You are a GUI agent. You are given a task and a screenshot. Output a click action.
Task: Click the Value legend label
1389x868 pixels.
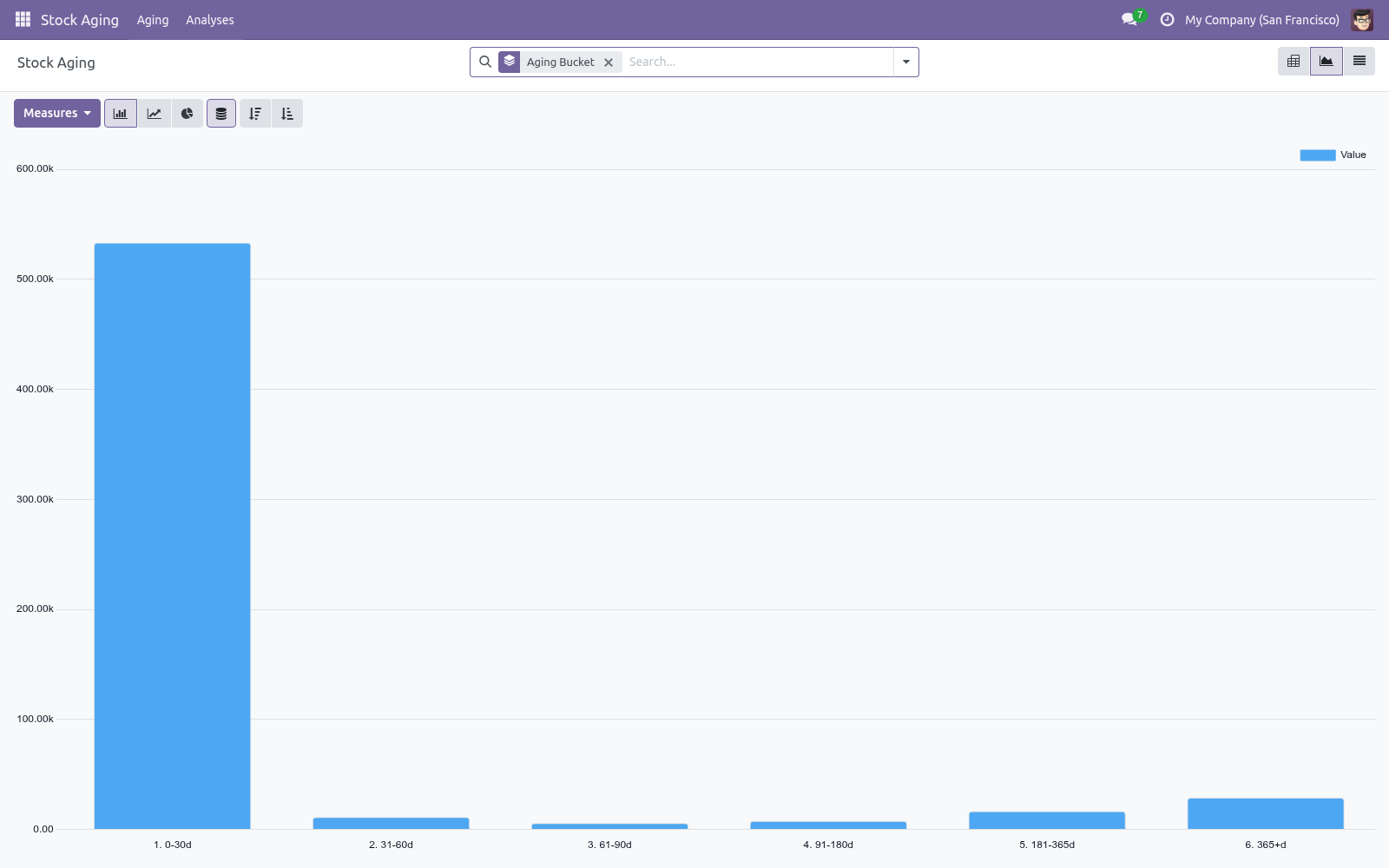click(x=1353, y=155)
